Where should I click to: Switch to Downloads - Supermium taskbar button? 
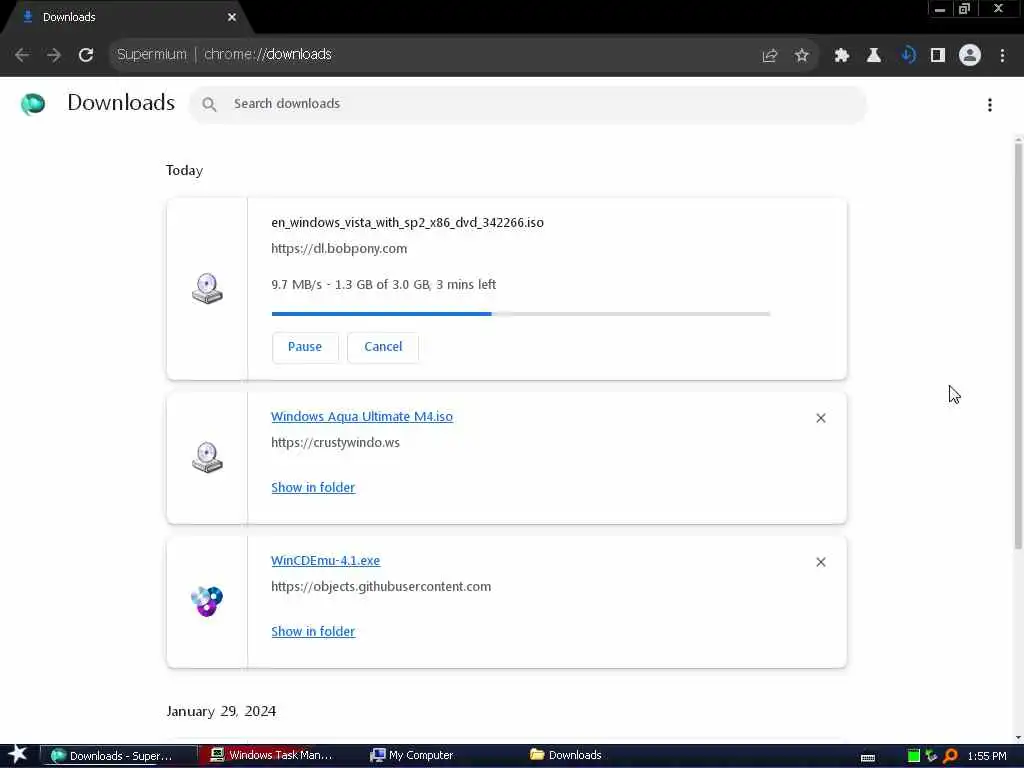pos(121,756)
